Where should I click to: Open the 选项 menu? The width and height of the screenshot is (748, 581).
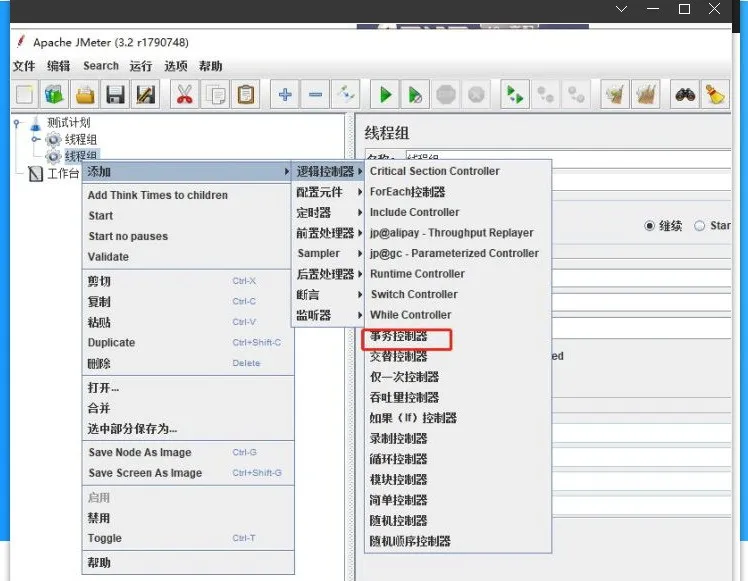(x=176, y=66)
